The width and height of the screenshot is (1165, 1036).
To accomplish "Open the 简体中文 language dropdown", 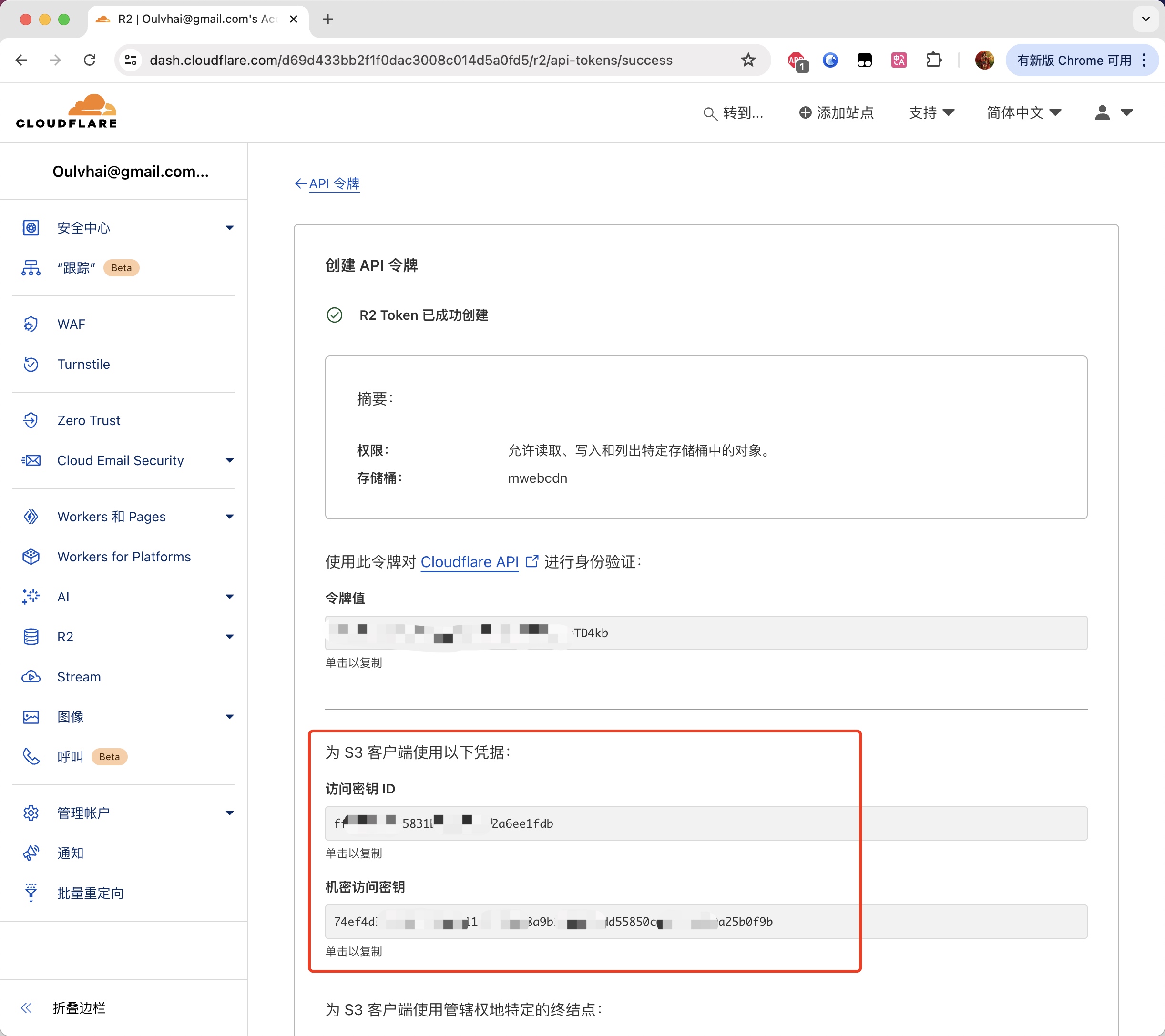I will pos(1023,113).
